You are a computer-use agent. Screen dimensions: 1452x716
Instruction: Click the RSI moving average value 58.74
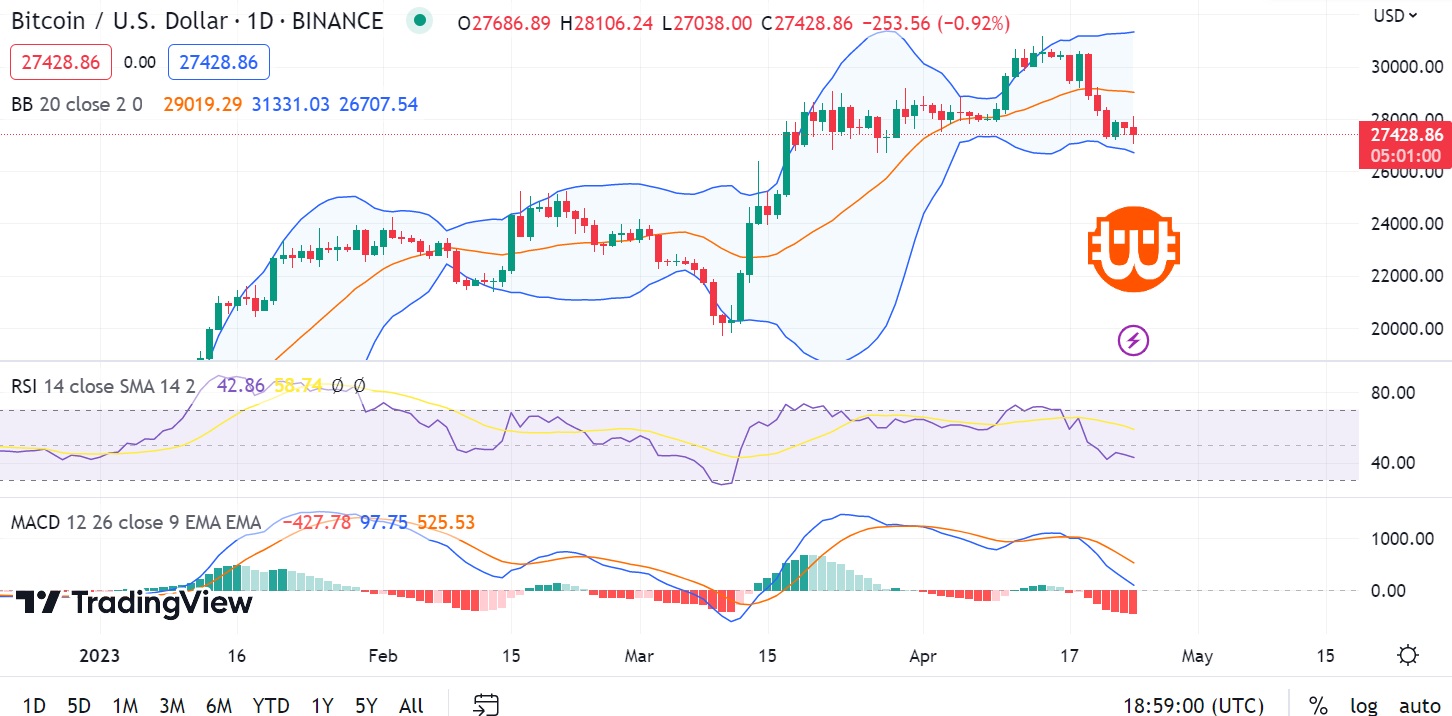click(297, 386)
